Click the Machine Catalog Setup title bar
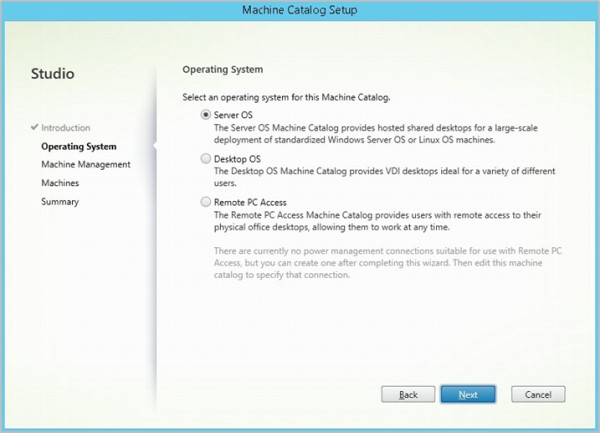600x433 pixels. click(300, 10)
